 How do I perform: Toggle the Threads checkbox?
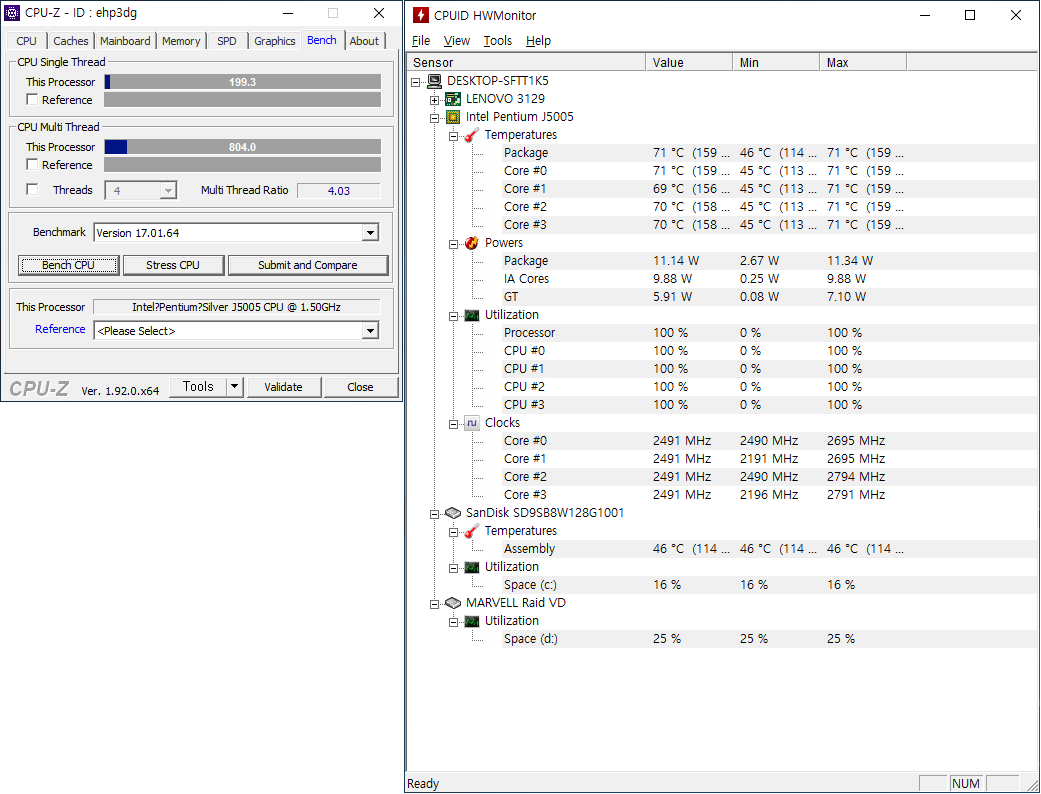pos(32,189)
